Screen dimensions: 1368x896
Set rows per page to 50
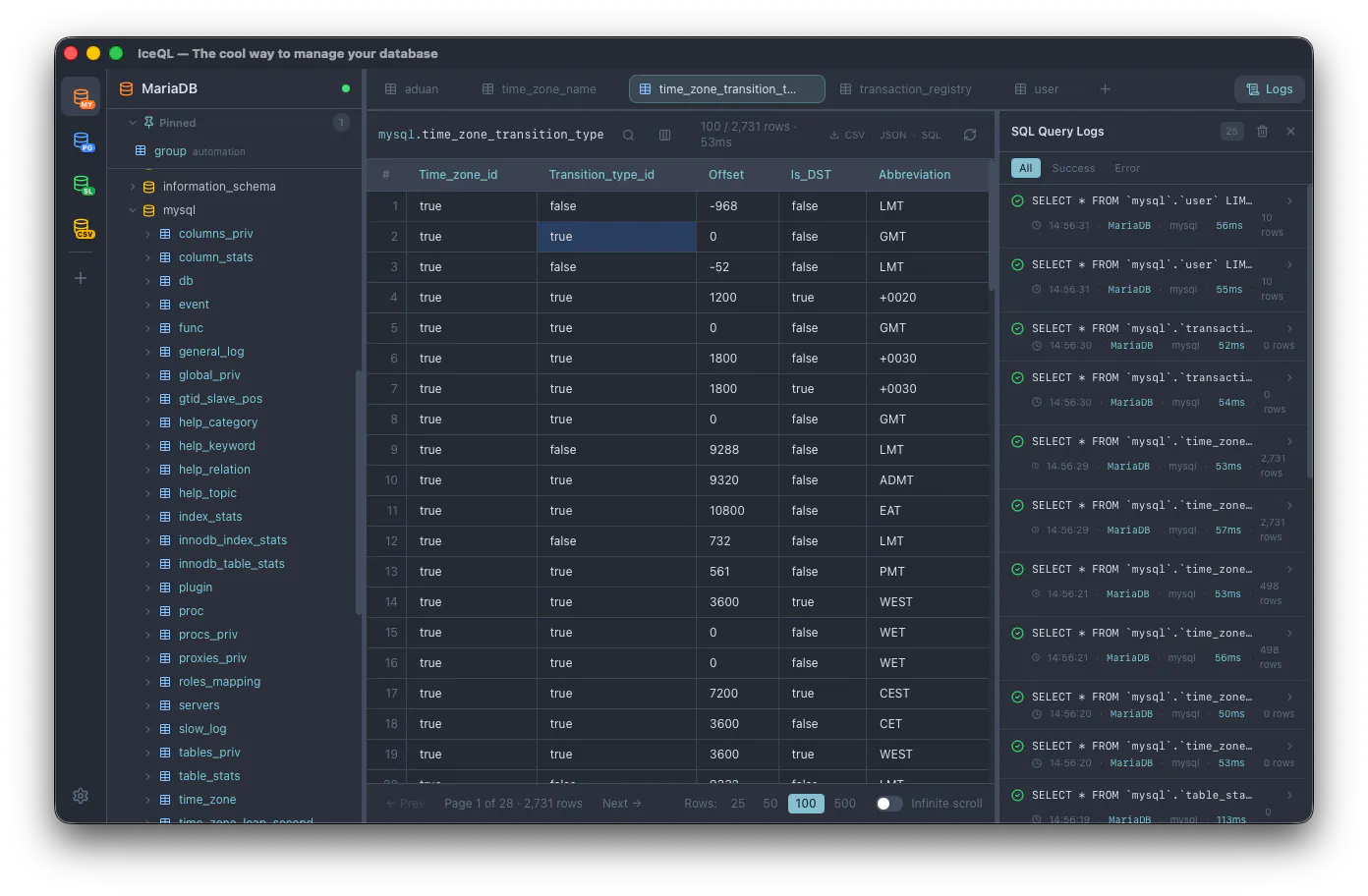(x=770, y=804)
